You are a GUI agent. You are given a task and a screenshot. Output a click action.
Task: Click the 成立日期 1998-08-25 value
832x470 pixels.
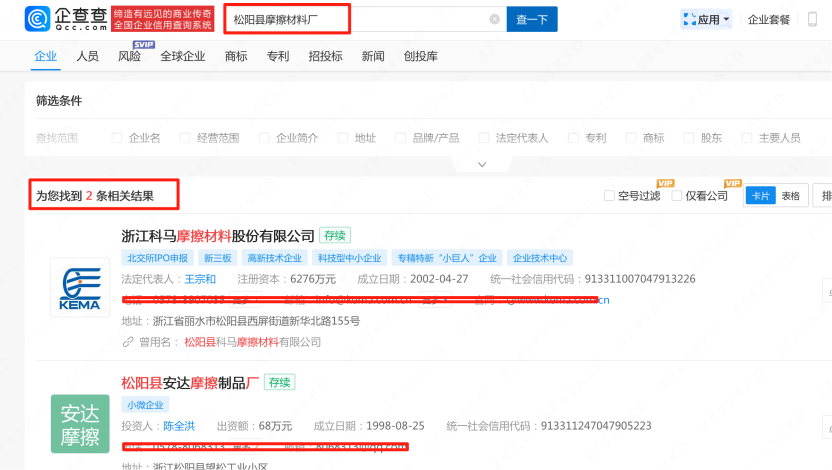pos(395,426)
